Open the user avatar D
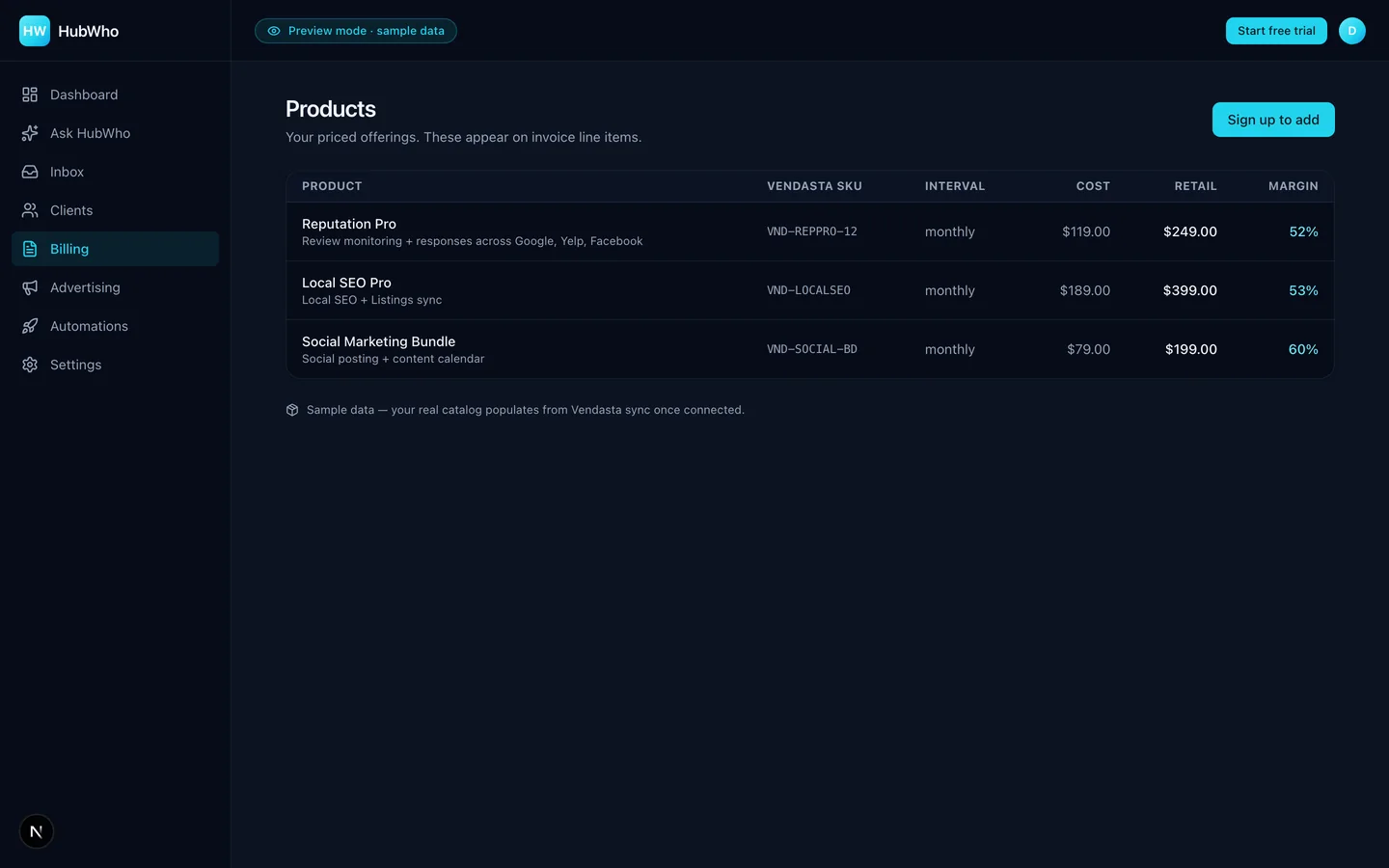This screenshot has height=868, width=1389. point(1352,31)
